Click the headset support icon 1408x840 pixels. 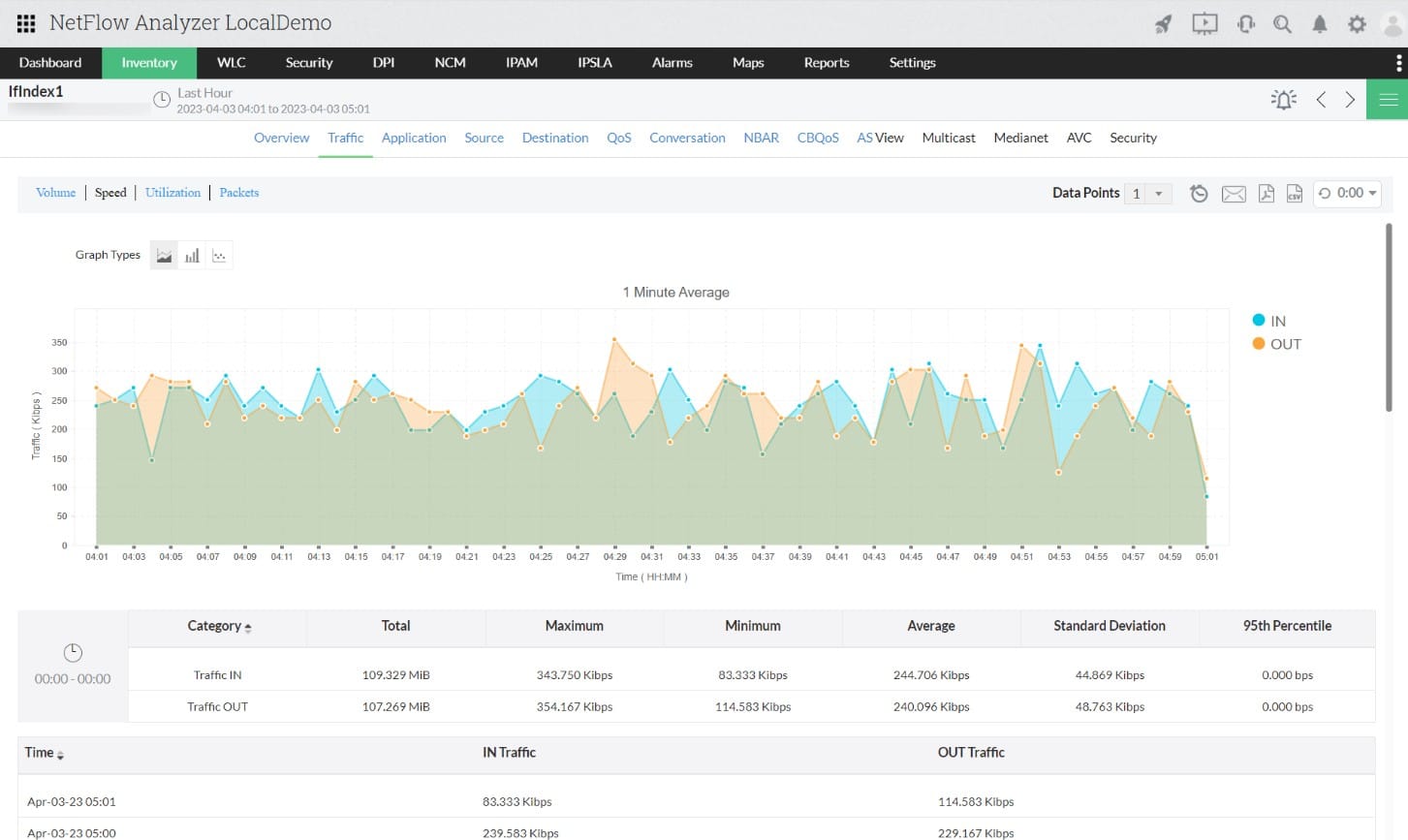pos(1246,24)
